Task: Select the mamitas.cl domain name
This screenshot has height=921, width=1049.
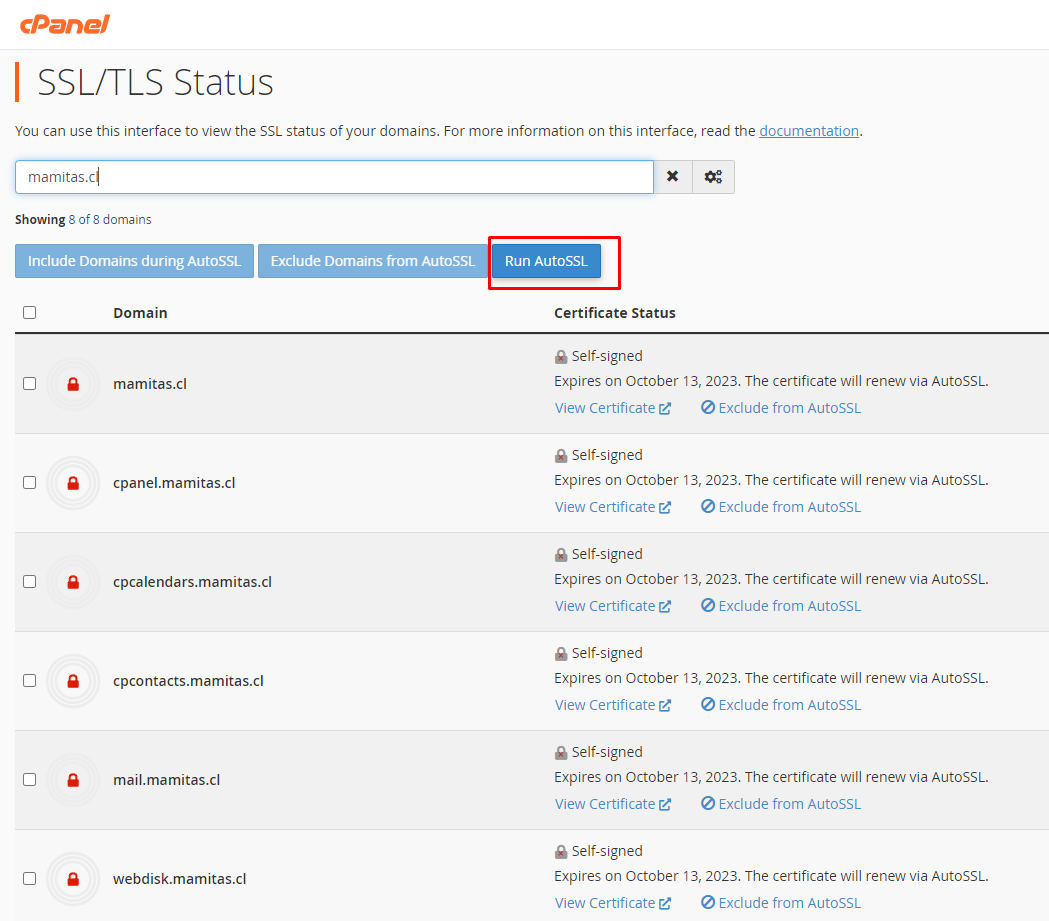Action: pyautogui.click(x=150, y=384)
